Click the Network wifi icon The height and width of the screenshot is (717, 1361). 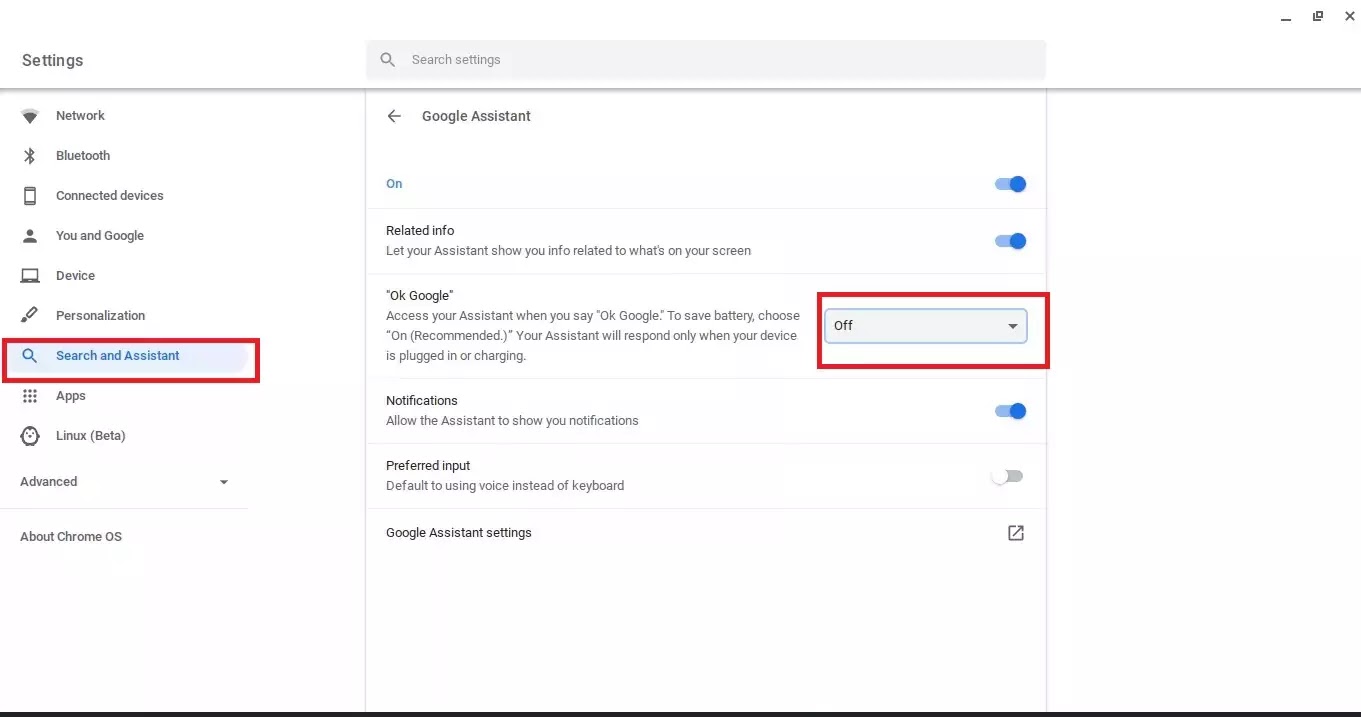tap(30, 116)
